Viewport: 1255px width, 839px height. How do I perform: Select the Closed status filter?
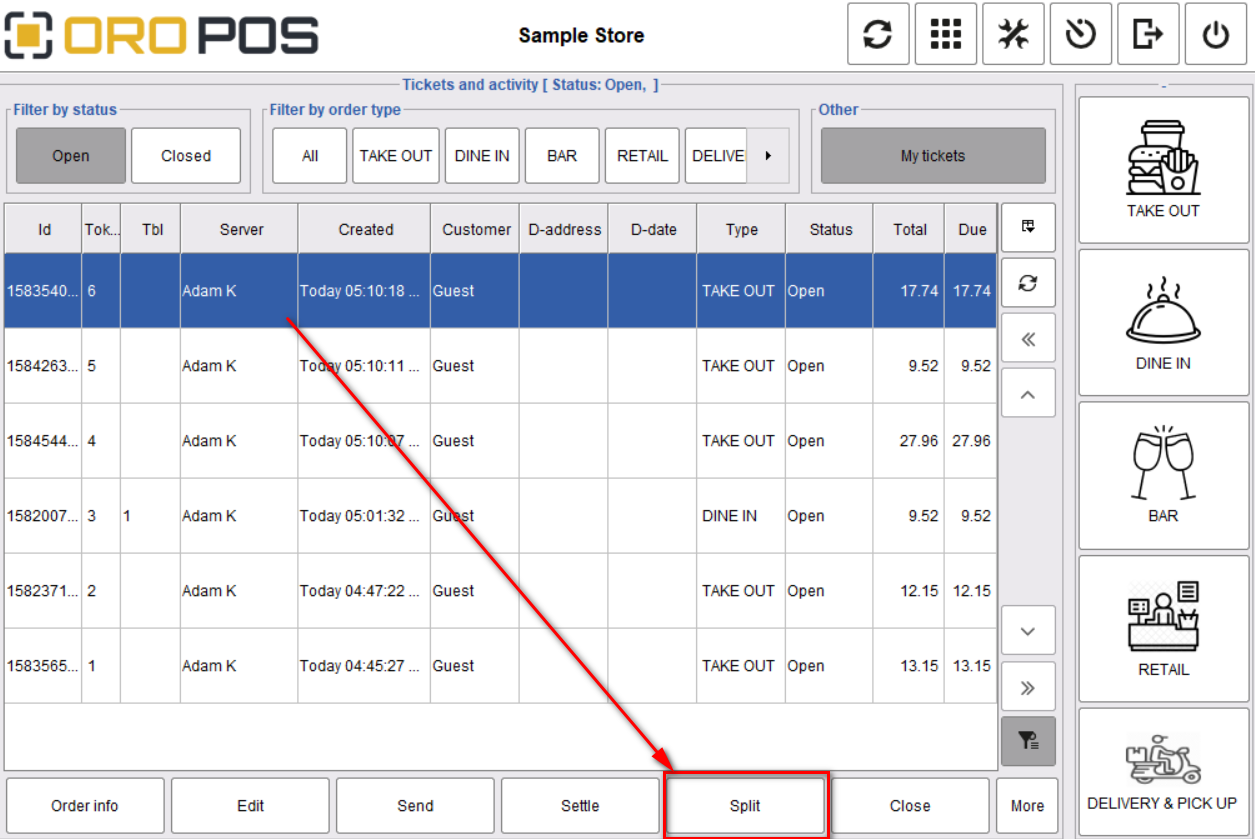click(x=186, y=156)
